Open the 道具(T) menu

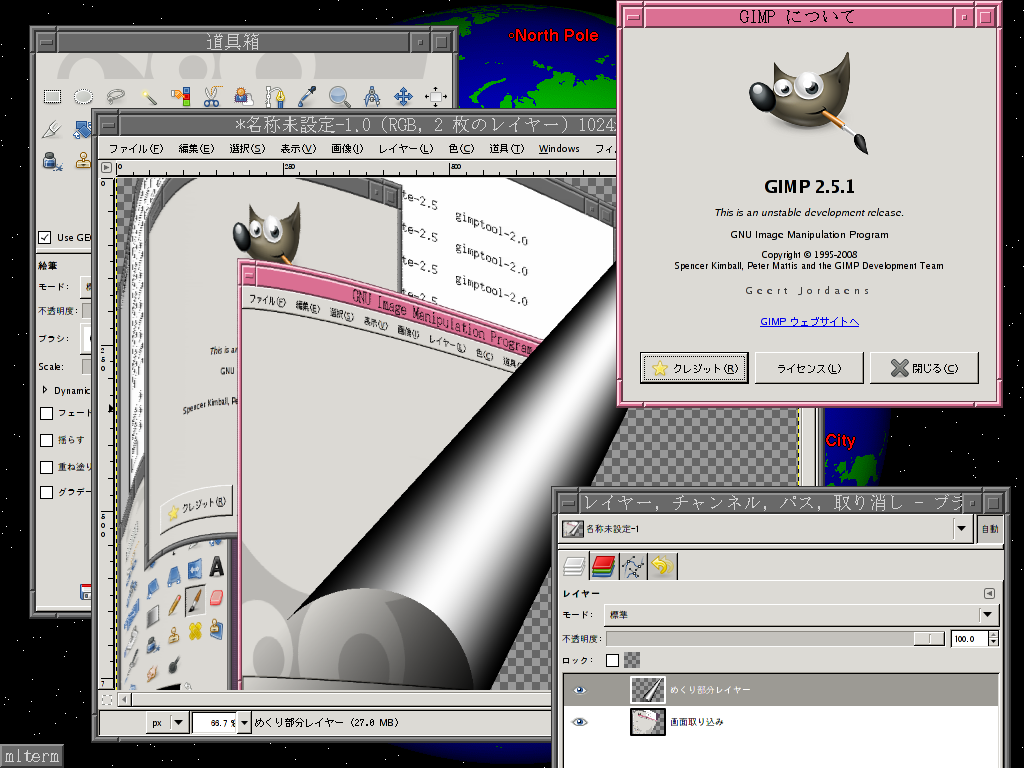[507, 149]
